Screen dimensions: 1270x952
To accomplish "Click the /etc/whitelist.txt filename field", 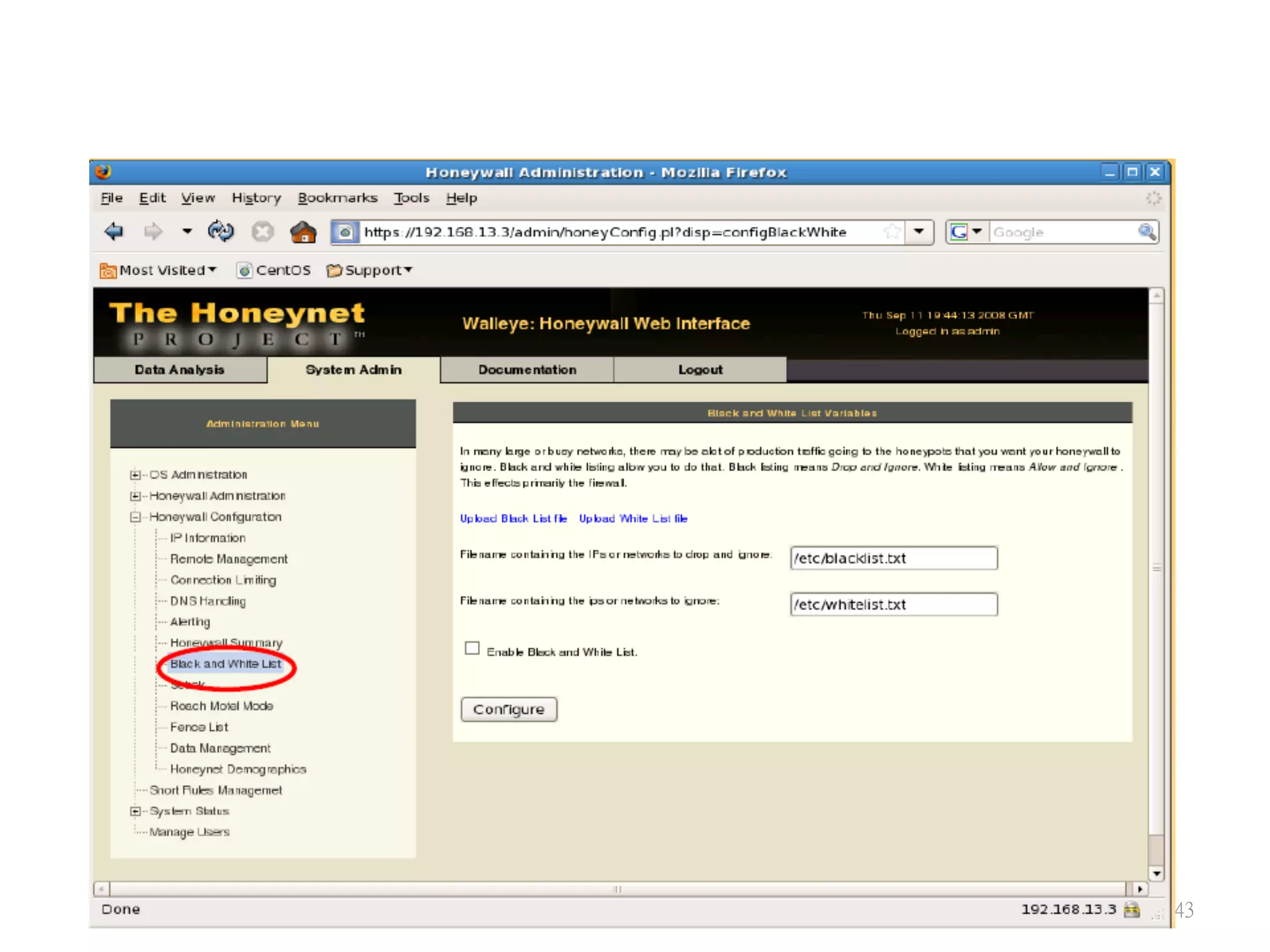I will pyautogui.click(x=893, y=604).
